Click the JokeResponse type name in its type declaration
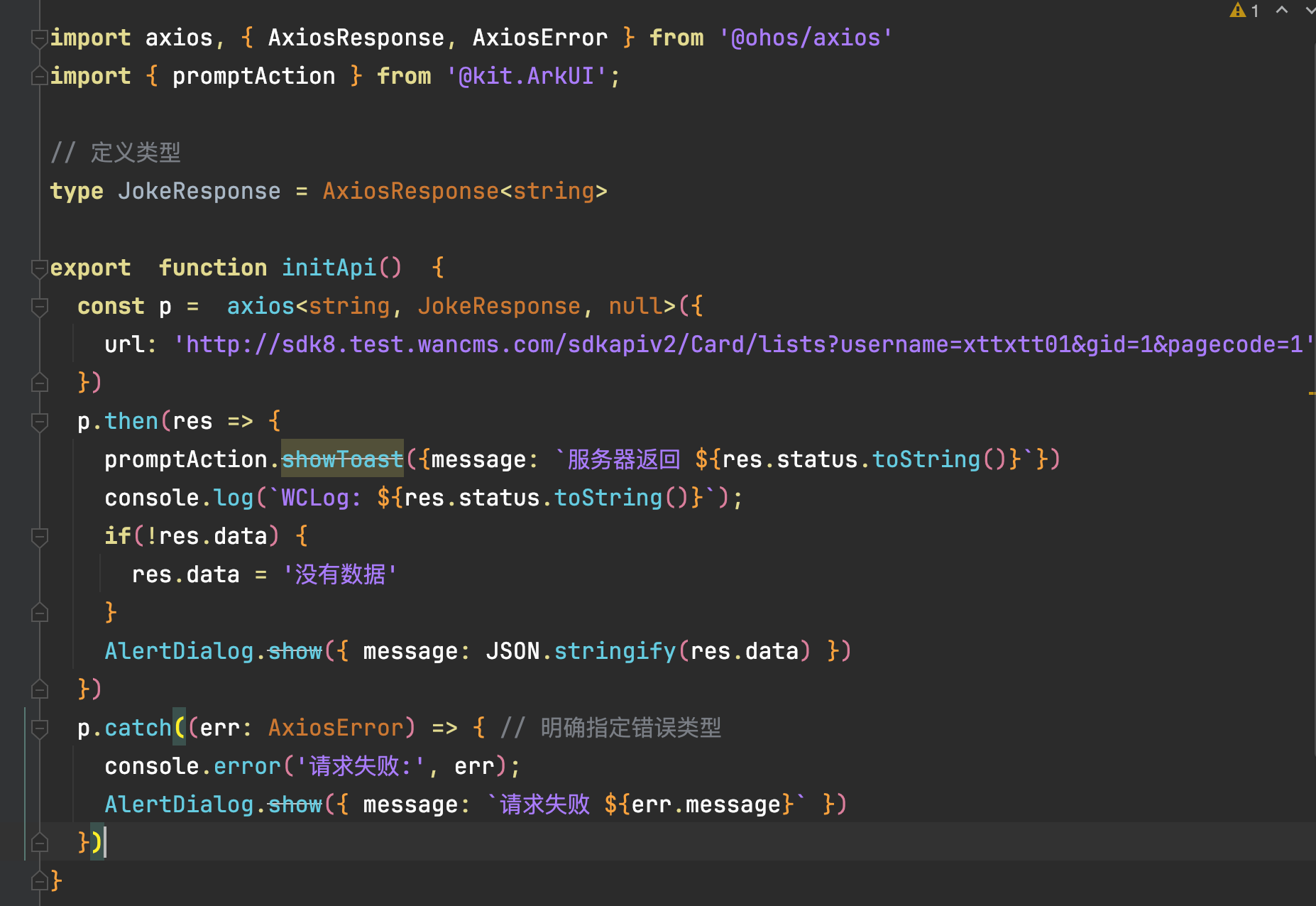The image size is (1316, 906). pyautogui.click(x=199, y=191)
